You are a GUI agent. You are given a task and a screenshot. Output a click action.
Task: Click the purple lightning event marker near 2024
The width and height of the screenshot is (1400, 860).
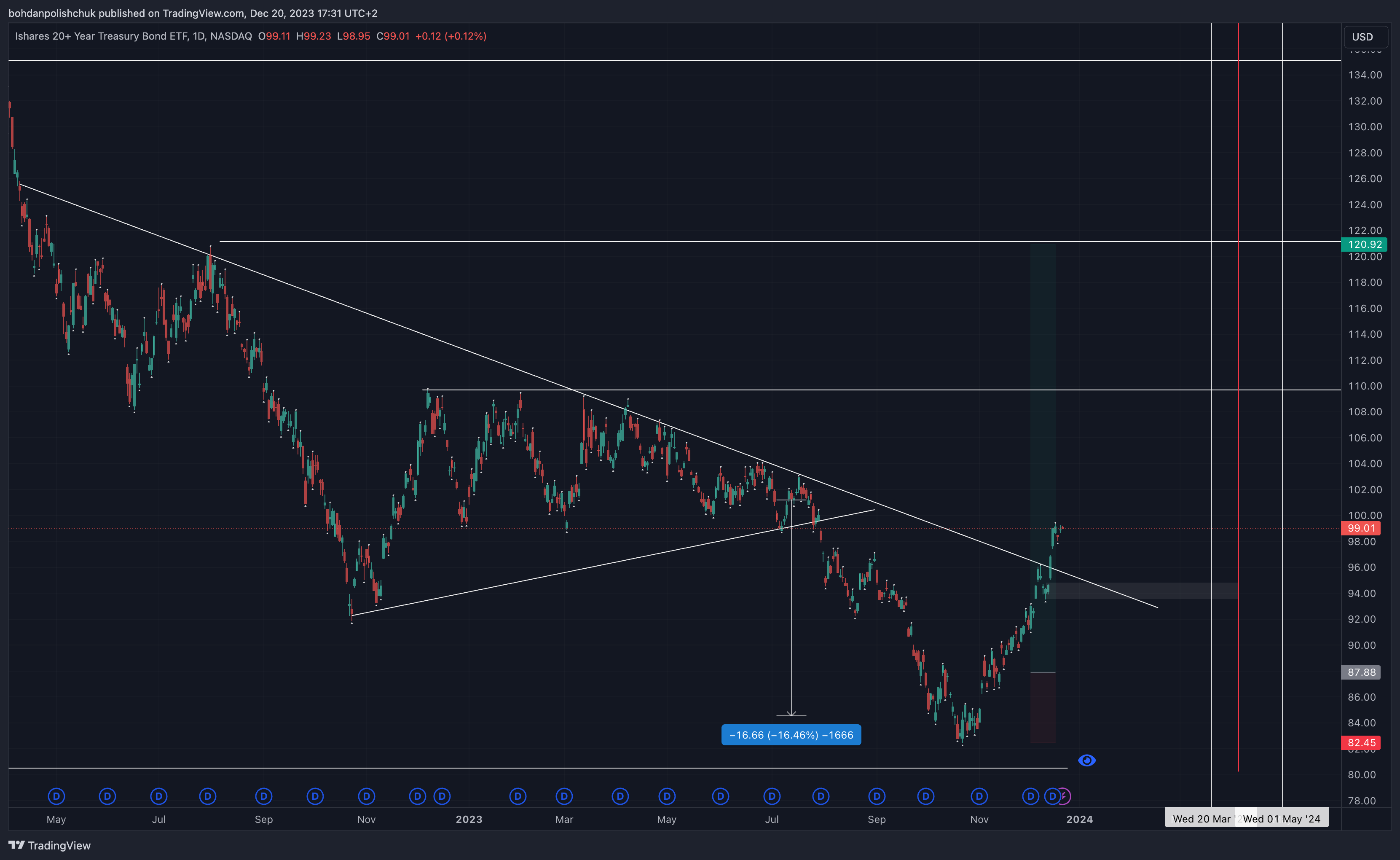[x=1065, y=796]
